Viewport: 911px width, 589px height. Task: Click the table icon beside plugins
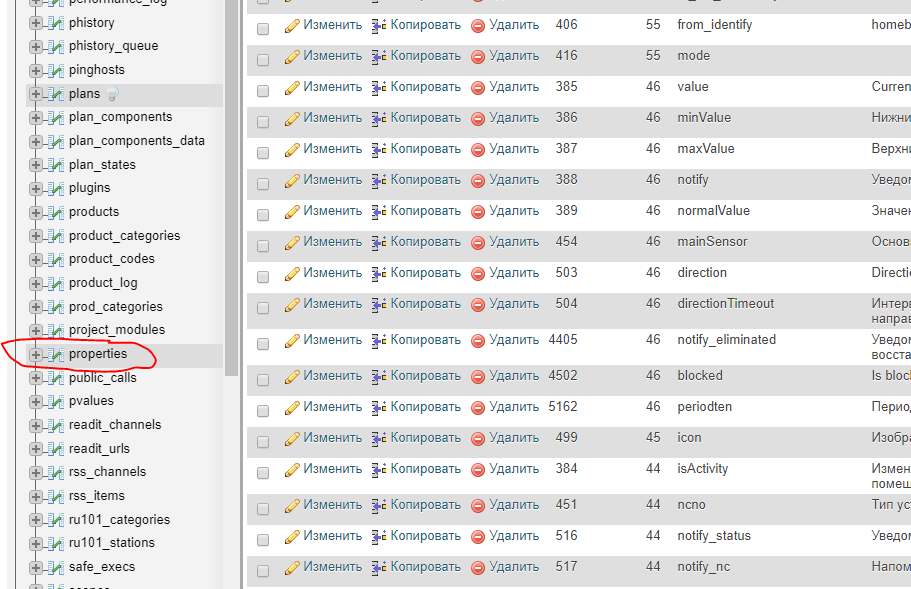[56, 189]
